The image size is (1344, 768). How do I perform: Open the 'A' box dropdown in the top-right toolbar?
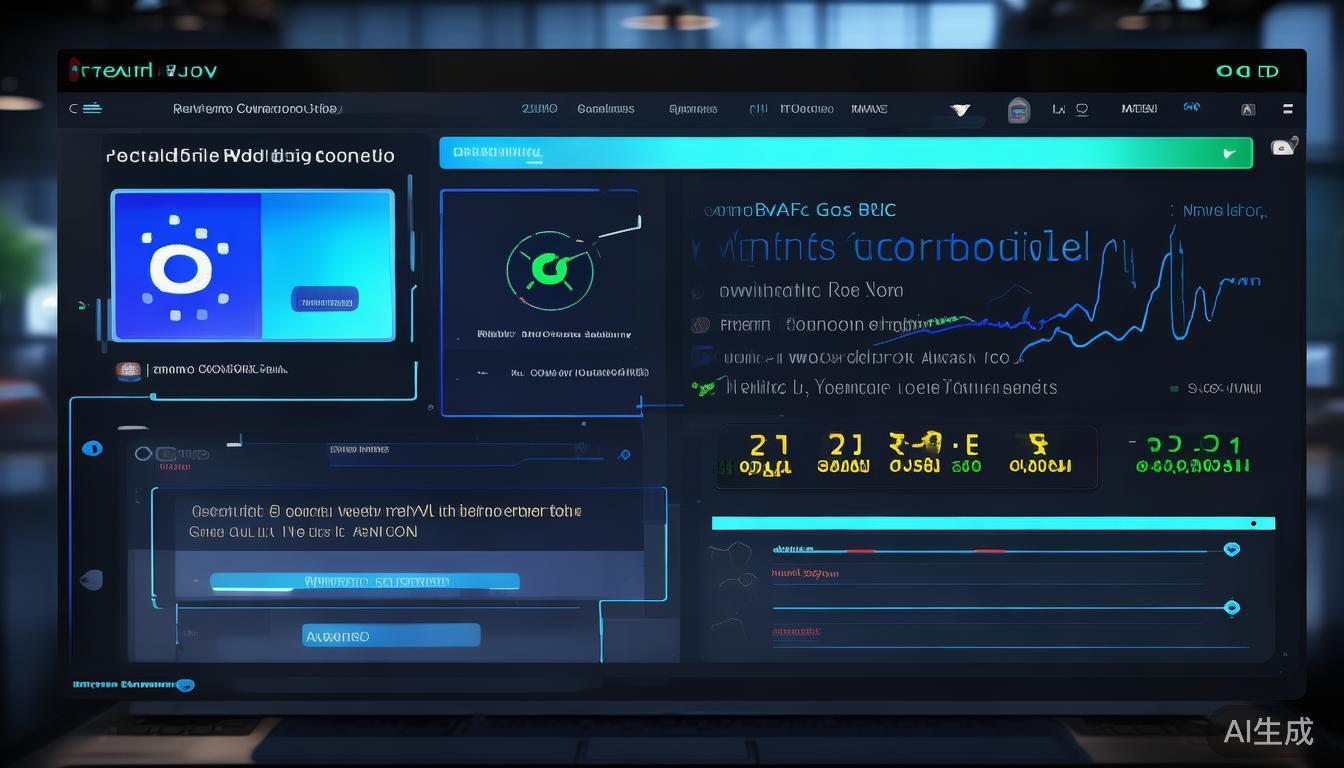click(x=1247, y=109)
